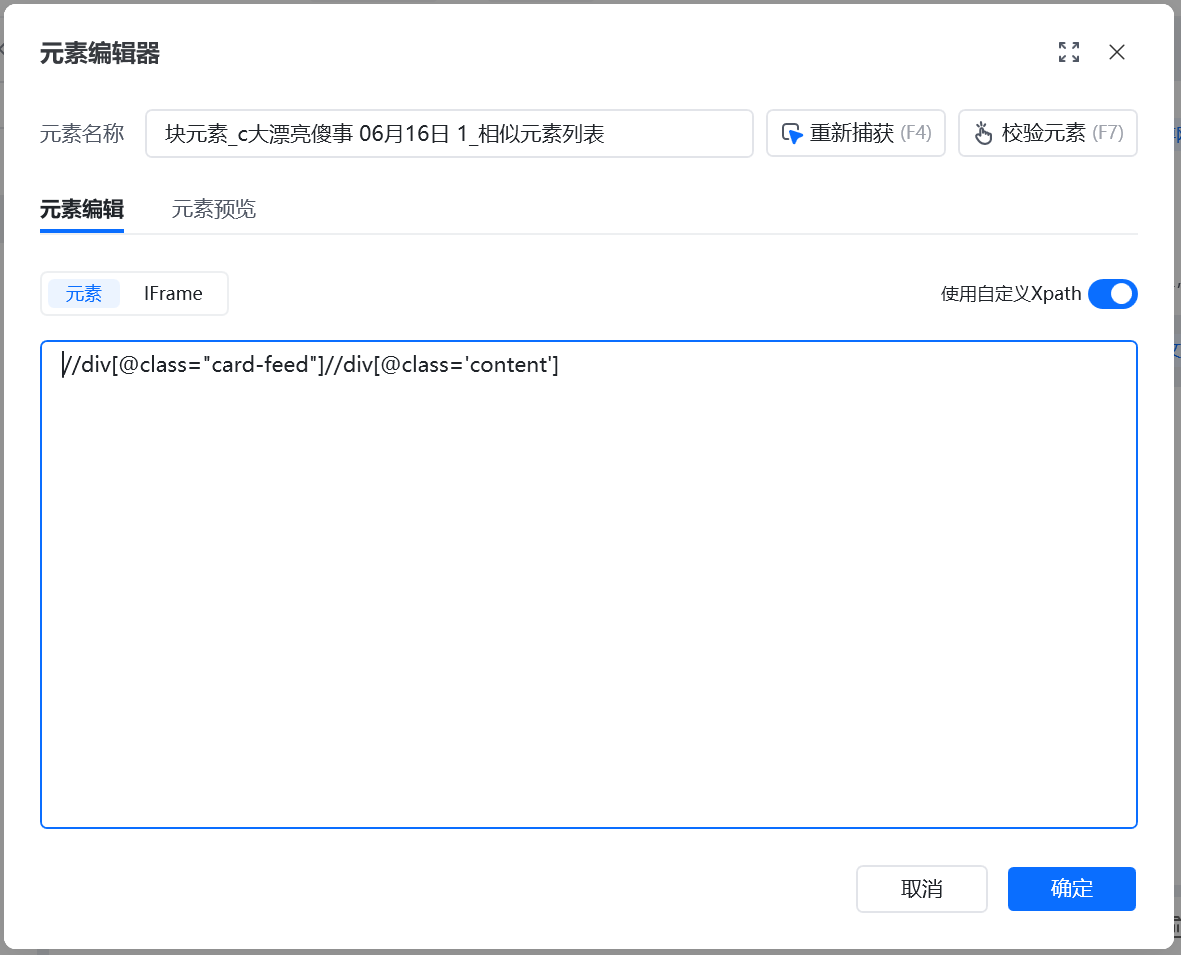The height and width of the screenshot is (955, 1181).
Task: Select the 元素编辑 tab
Action: (81, 210)
